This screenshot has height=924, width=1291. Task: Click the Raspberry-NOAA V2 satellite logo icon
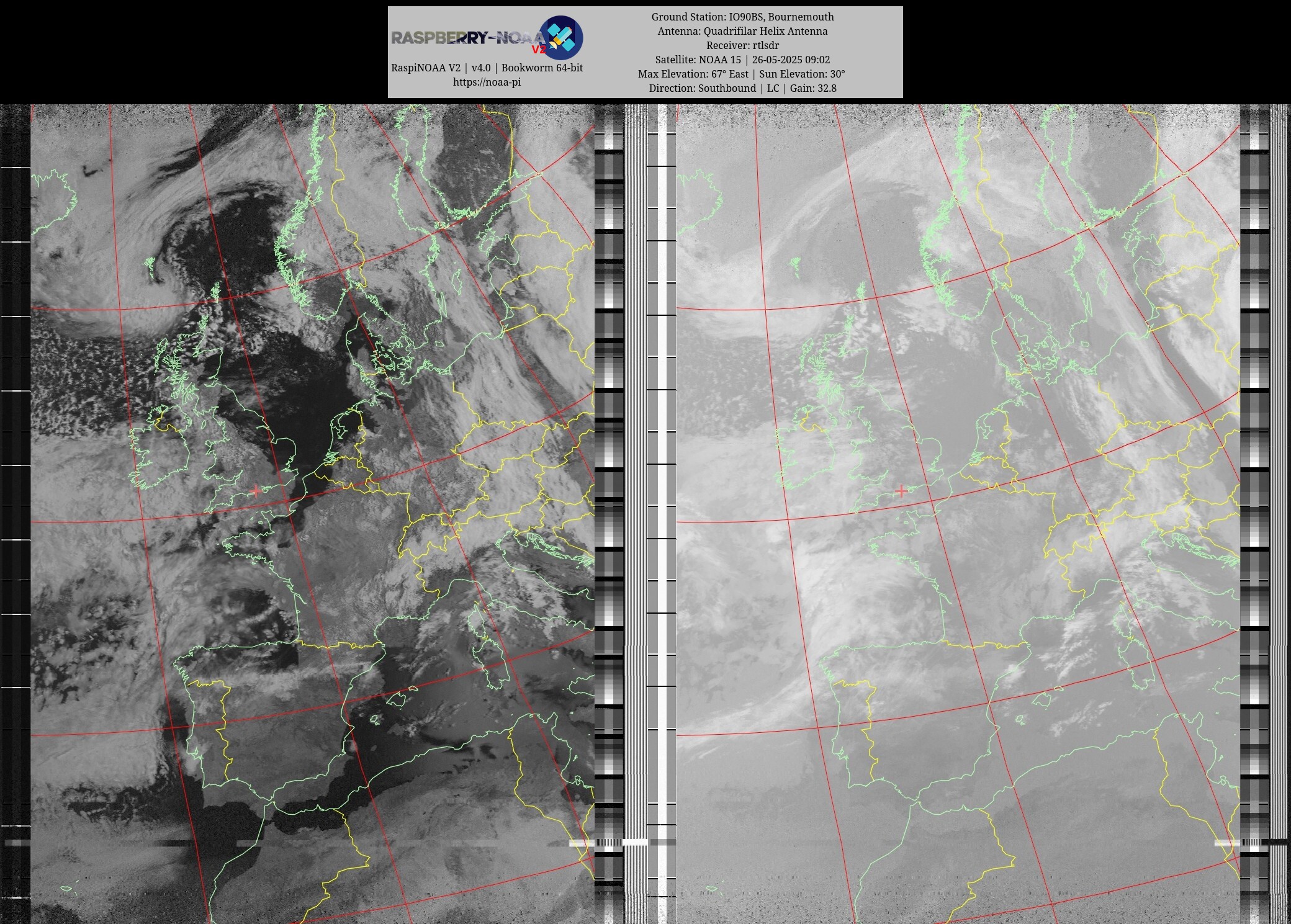point(561,37)
